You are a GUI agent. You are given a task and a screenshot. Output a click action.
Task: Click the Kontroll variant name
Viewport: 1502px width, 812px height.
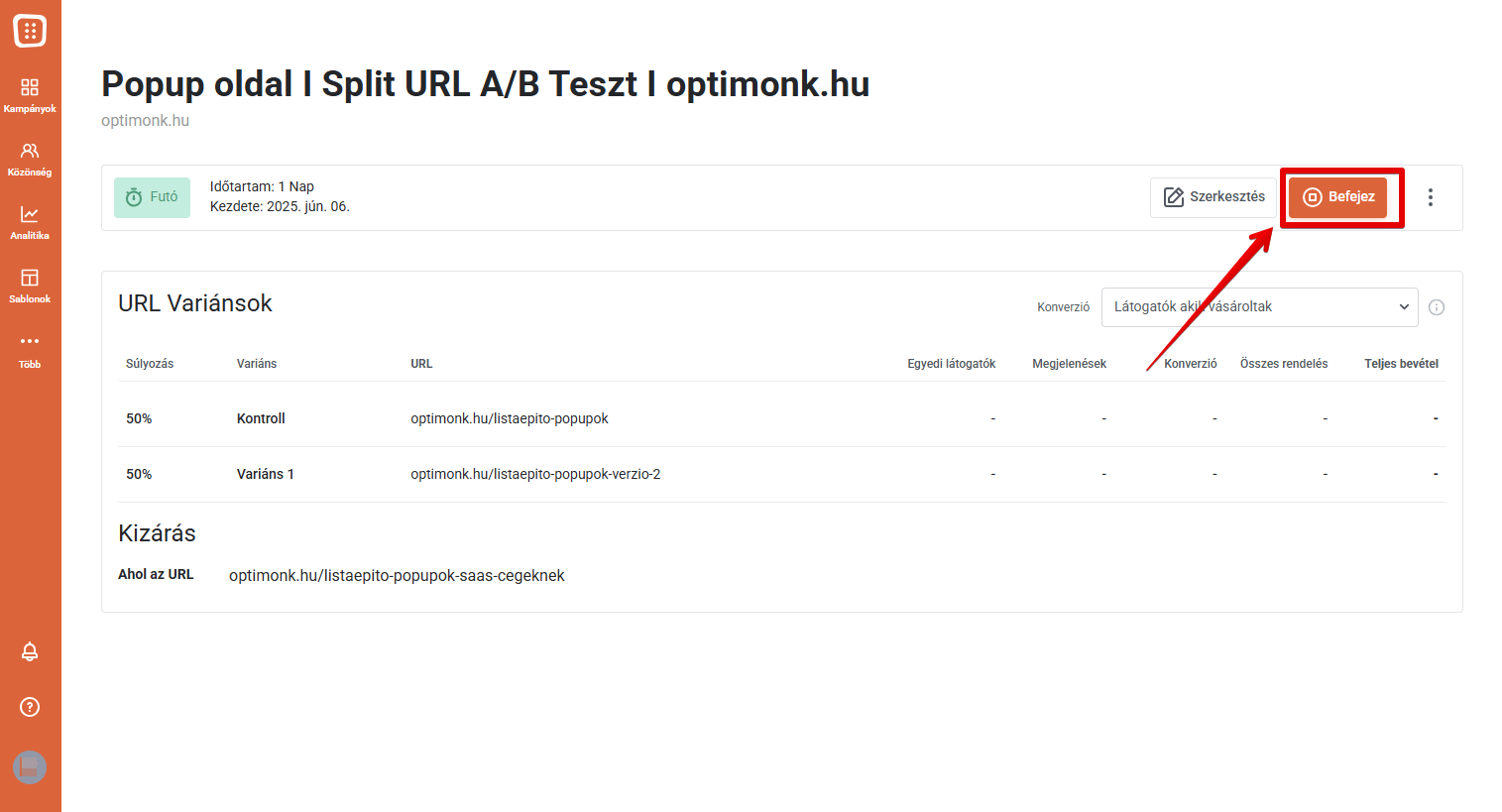click(261, 418)
